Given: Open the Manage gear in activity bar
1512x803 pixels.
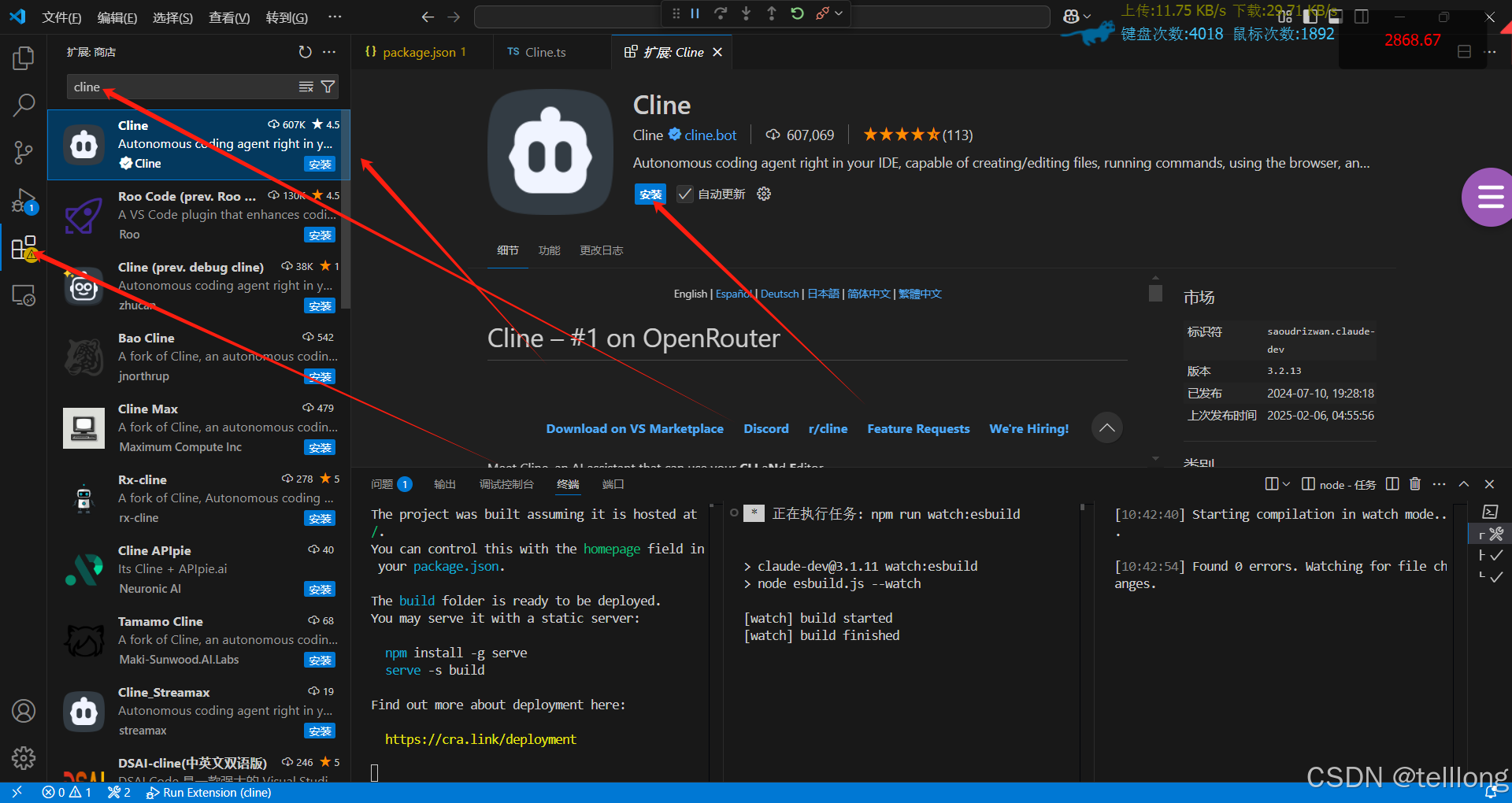Looking at the screenshot, I should (x=24, y=758).
